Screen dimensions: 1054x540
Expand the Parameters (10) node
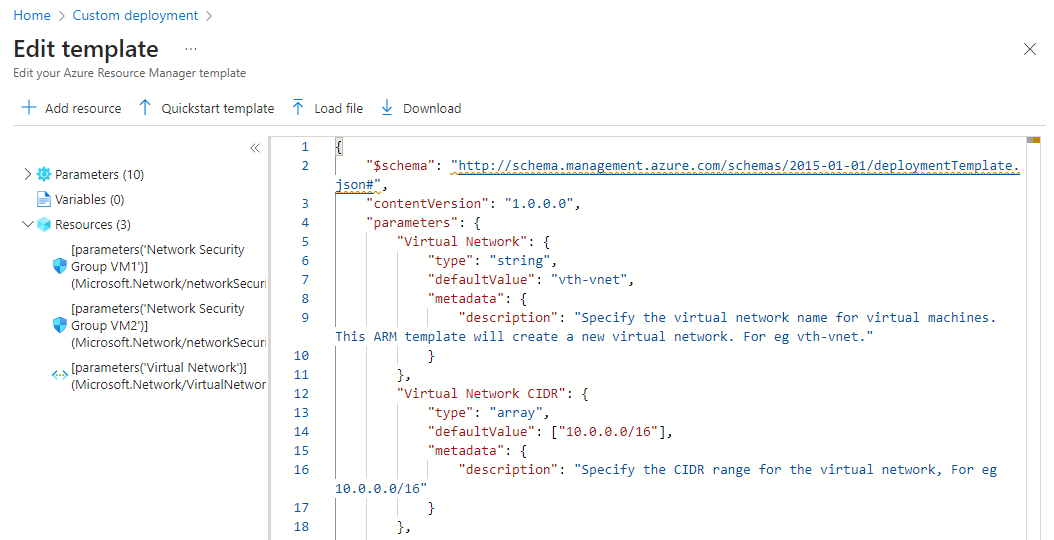click(x=28, y=174)
